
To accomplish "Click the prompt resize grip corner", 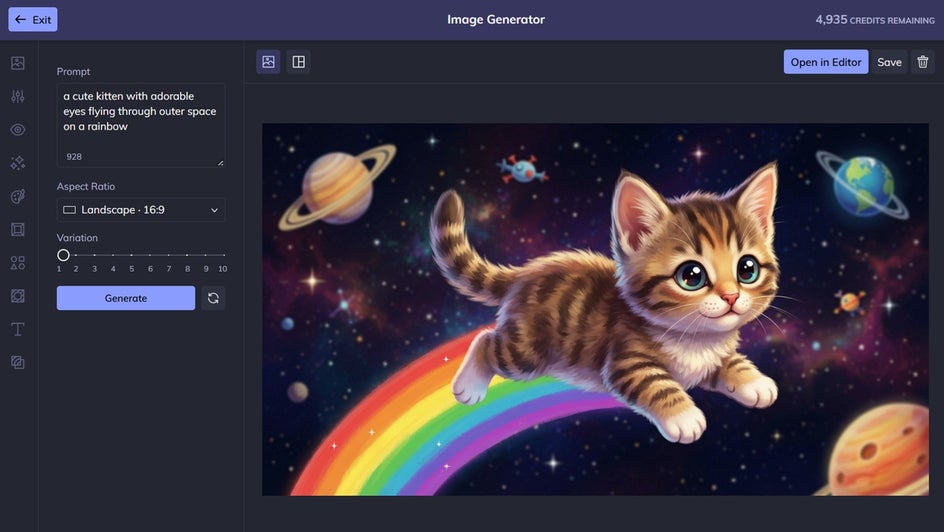I will pyautogui.click(x=220, y=162).
